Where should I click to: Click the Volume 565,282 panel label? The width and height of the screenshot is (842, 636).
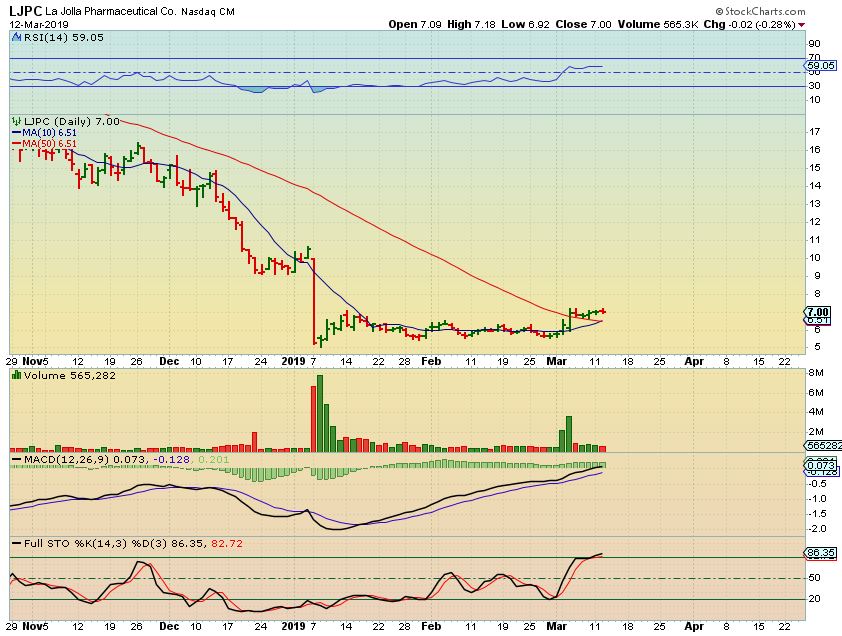click(x=55, y=374)
